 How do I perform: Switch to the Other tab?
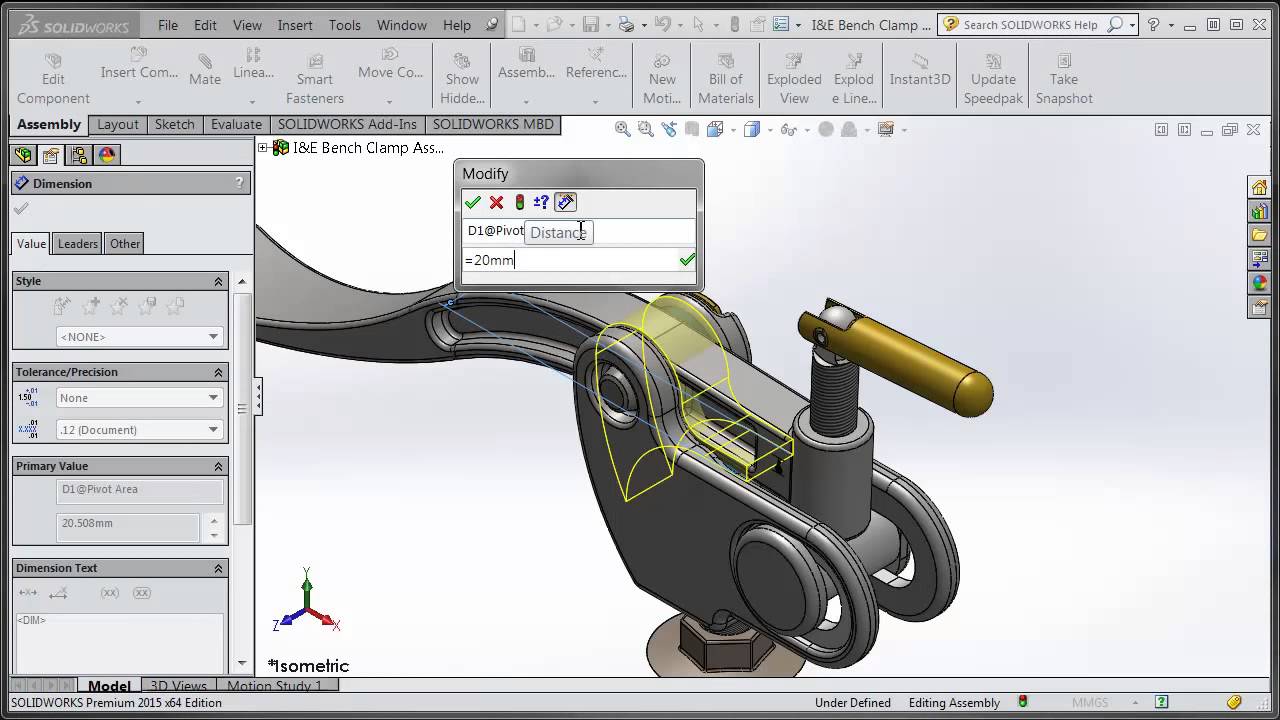[125, 243]
